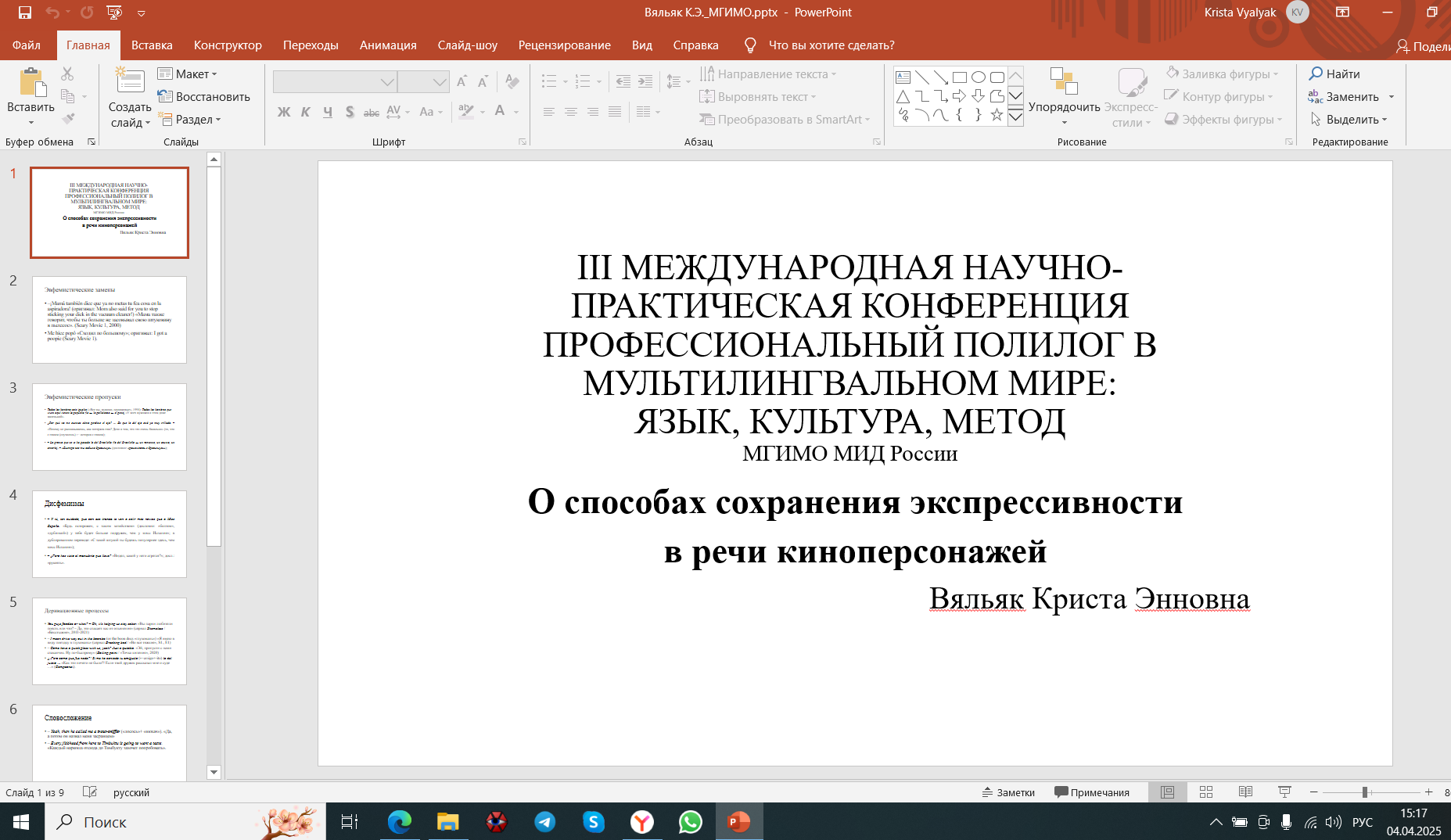Align text right toggle

[x=593, y=112]
